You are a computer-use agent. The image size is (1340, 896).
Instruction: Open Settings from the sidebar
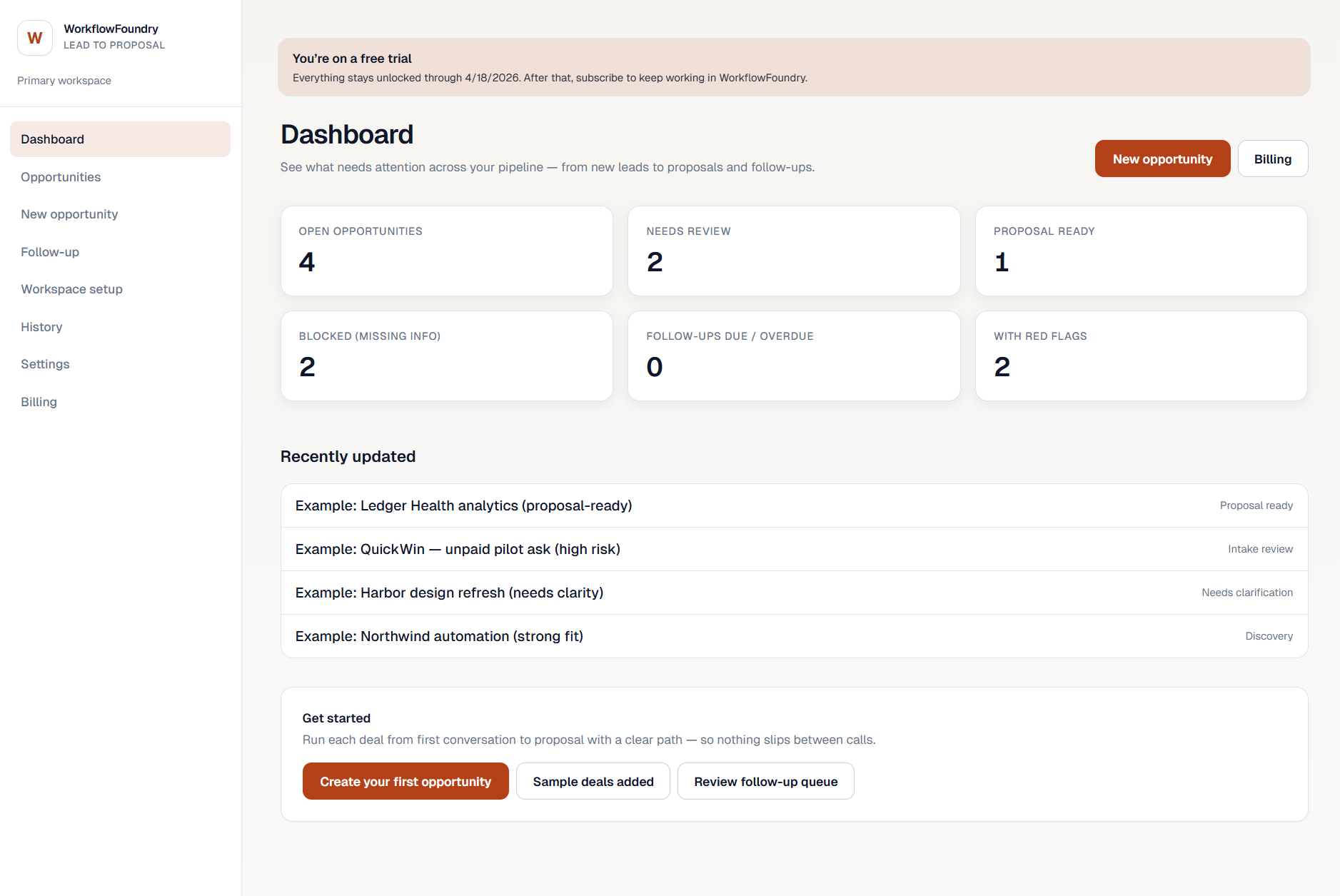click(x=45, y=363)
